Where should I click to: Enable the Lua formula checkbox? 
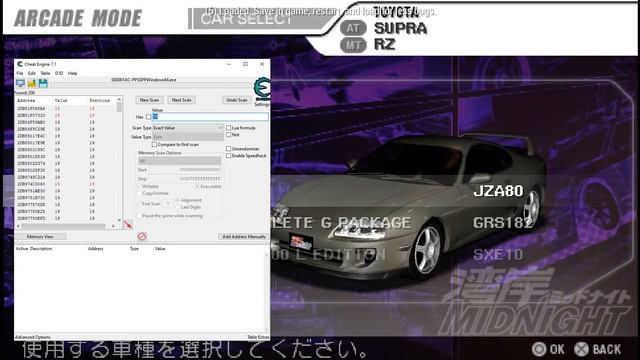click(x=229, y=128)
